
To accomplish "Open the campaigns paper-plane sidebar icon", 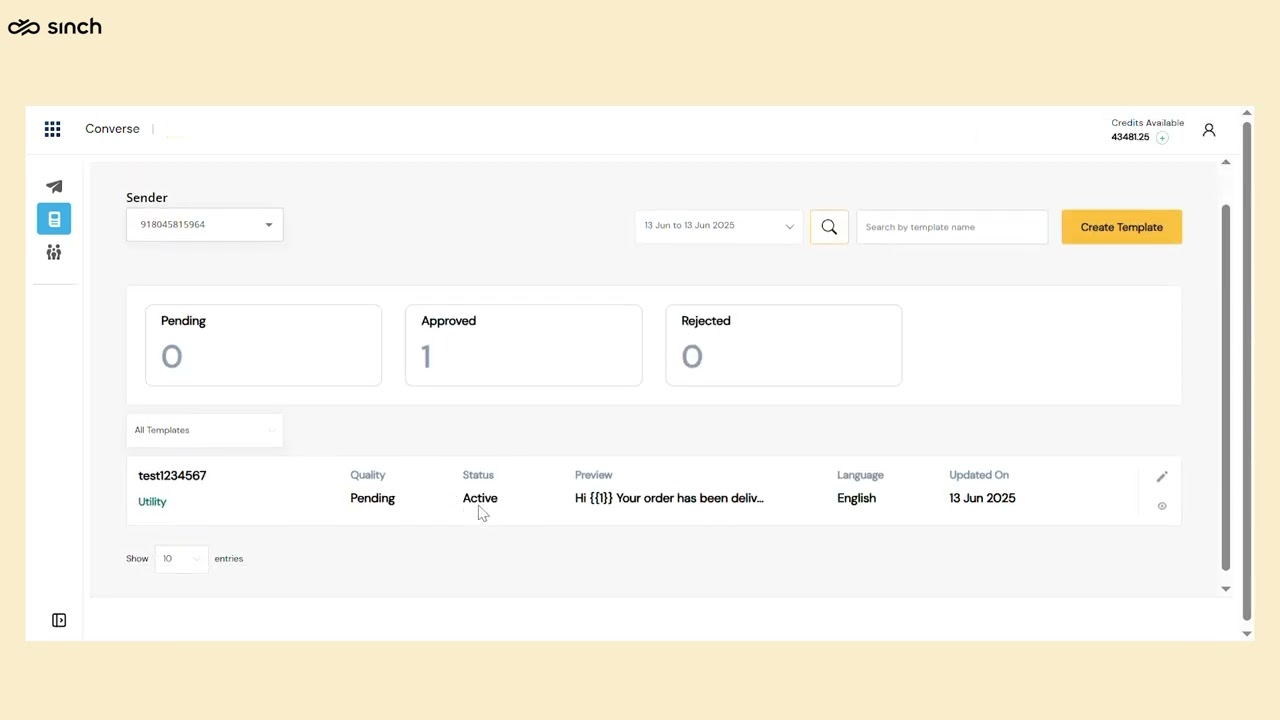I will coord(54,186).
